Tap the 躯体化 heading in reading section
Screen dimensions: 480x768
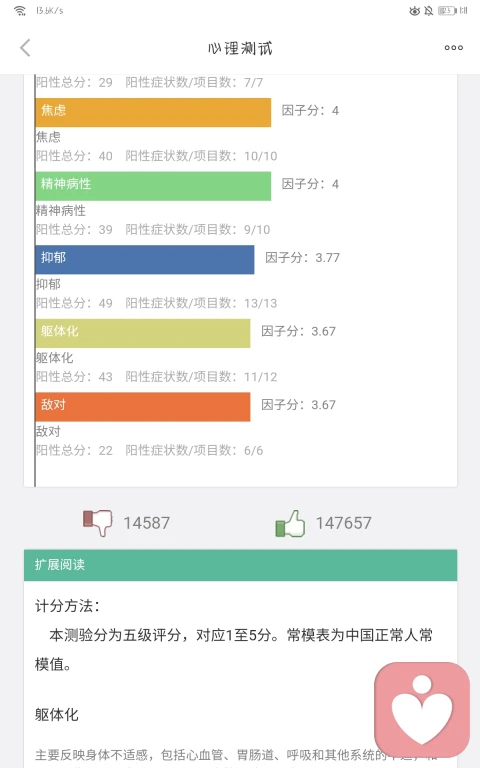coord(56,715)
